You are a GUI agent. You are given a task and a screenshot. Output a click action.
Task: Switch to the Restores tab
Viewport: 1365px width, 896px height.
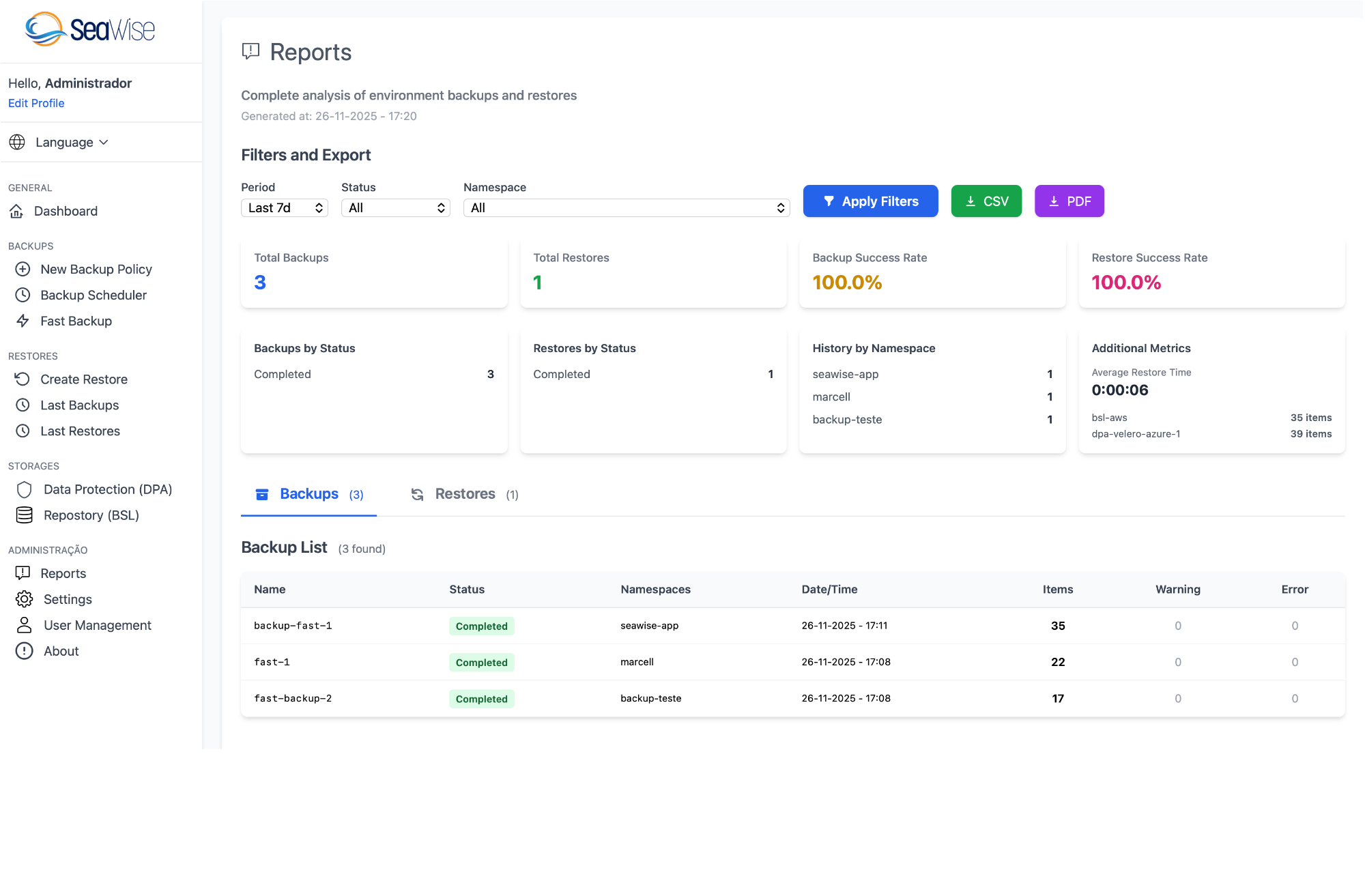[465, 494]
